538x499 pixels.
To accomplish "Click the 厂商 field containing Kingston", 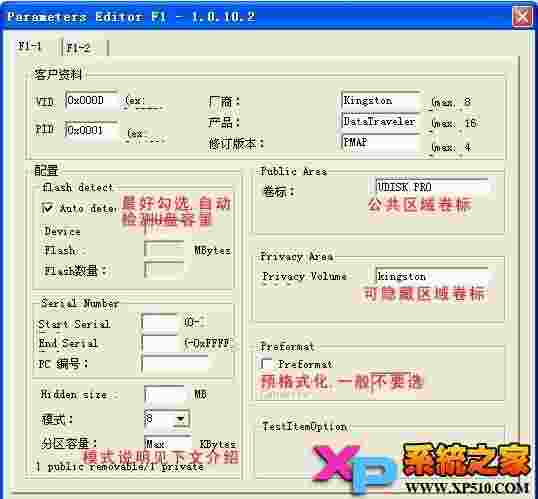I will click(380, 101).
